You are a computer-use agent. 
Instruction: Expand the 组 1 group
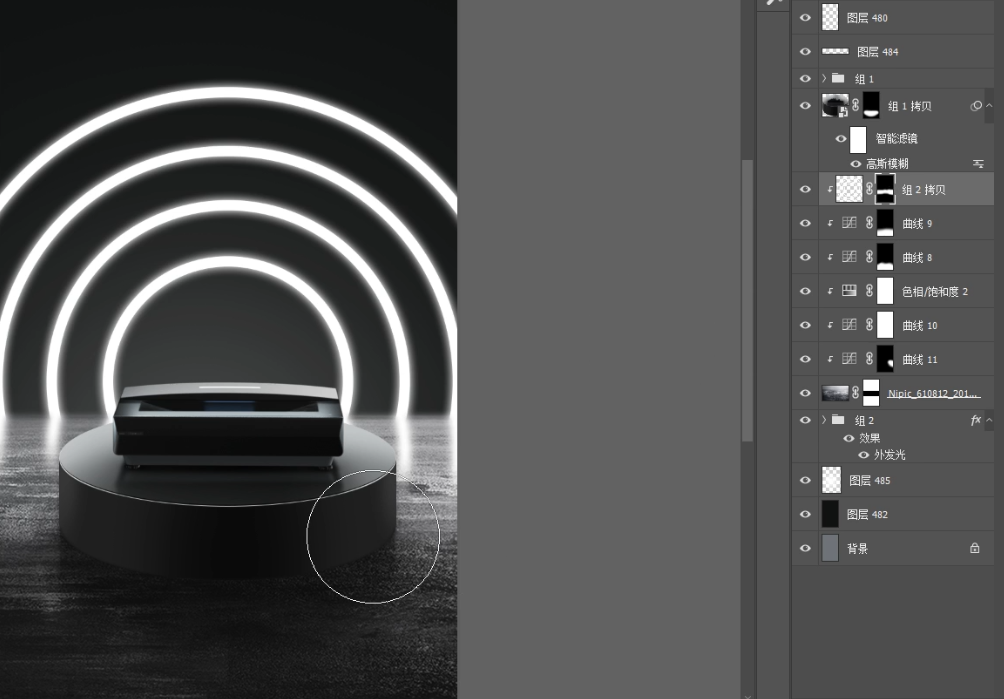[x=824, y=78]
